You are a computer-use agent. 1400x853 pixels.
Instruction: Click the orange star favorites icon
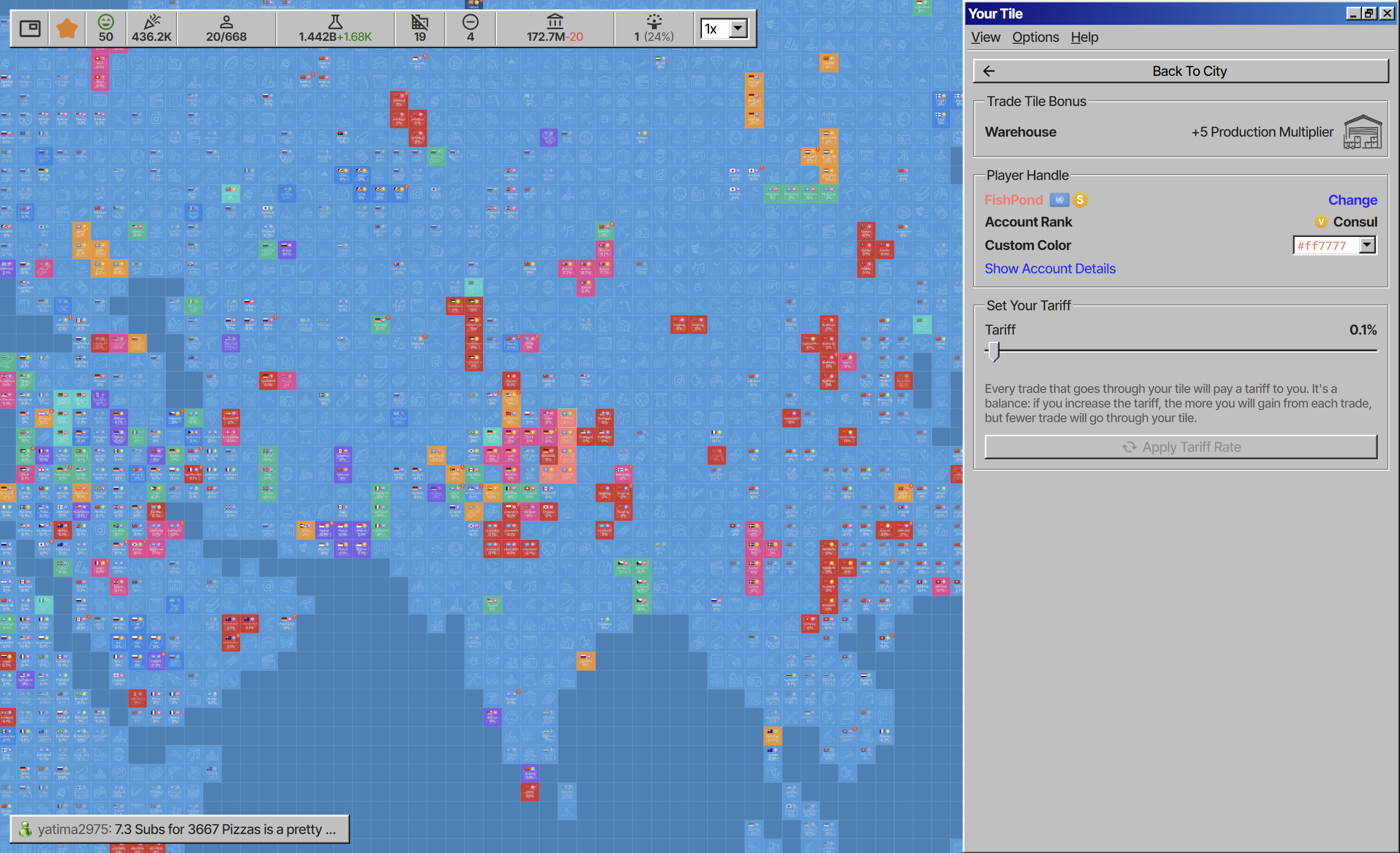(x=67, y=28)
